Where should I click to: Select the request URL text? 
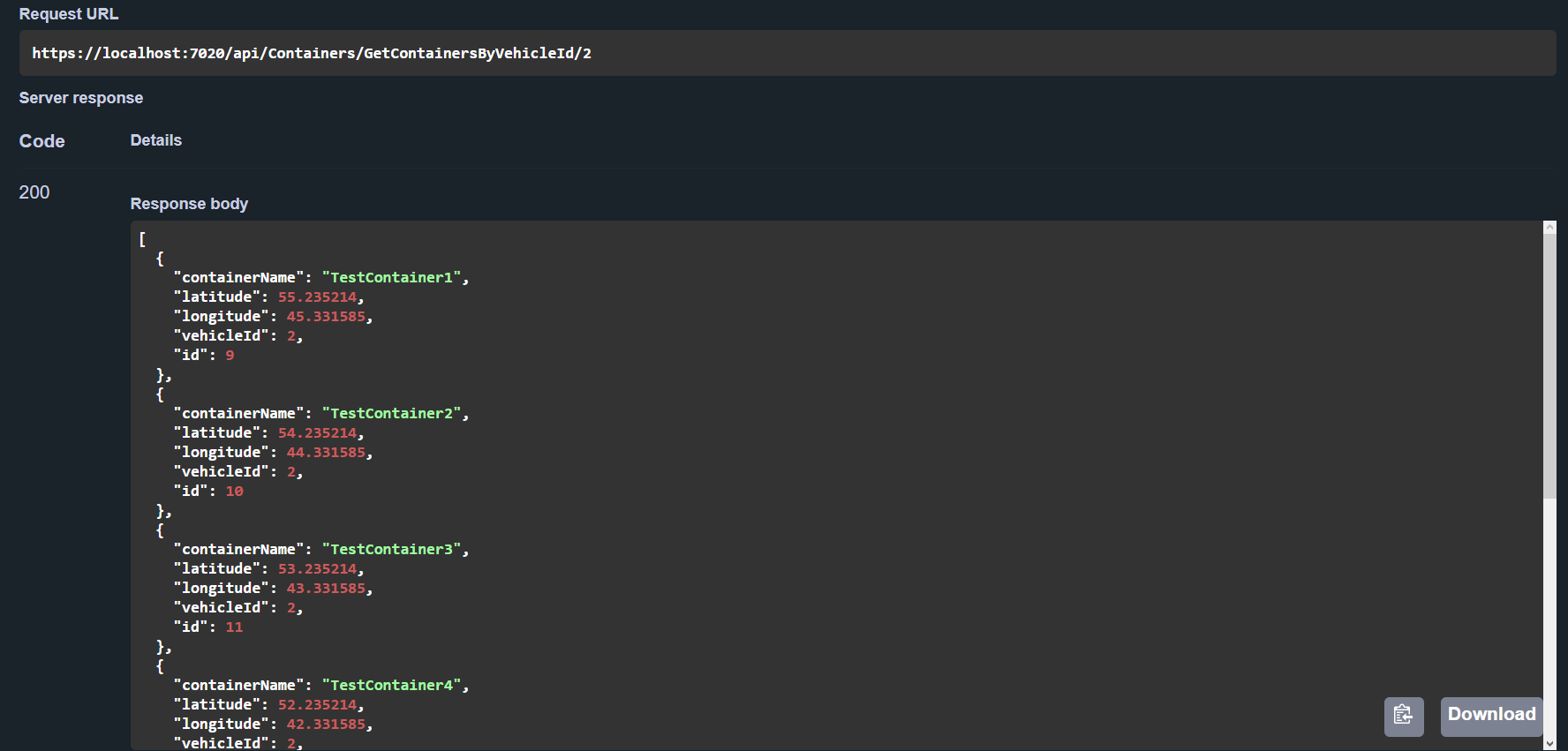(x=312, y=53)
